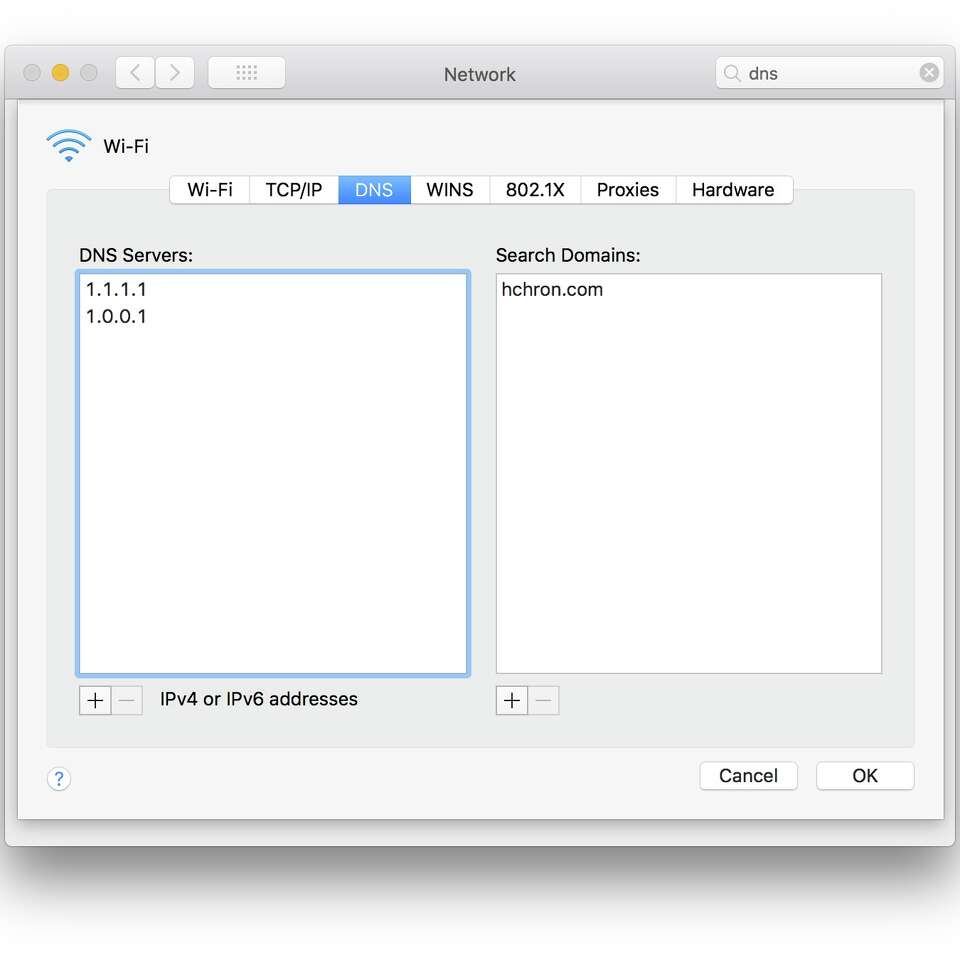Click Cancel to discard changes
Image resolution: width=960 pixels, height=960 pixels.
(748, 775)
